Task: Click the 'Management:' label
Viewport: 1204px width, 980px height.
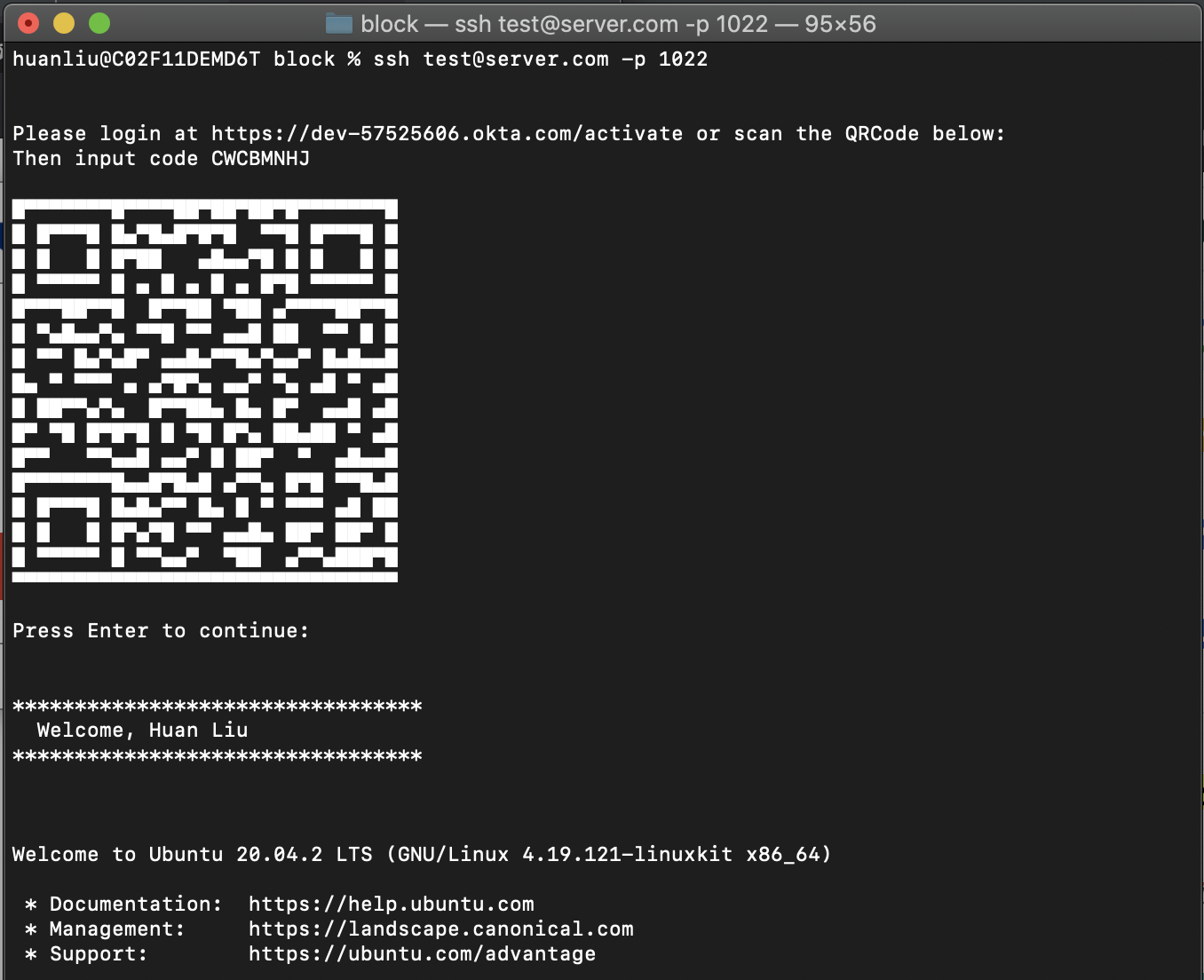Action: (117, 929)
